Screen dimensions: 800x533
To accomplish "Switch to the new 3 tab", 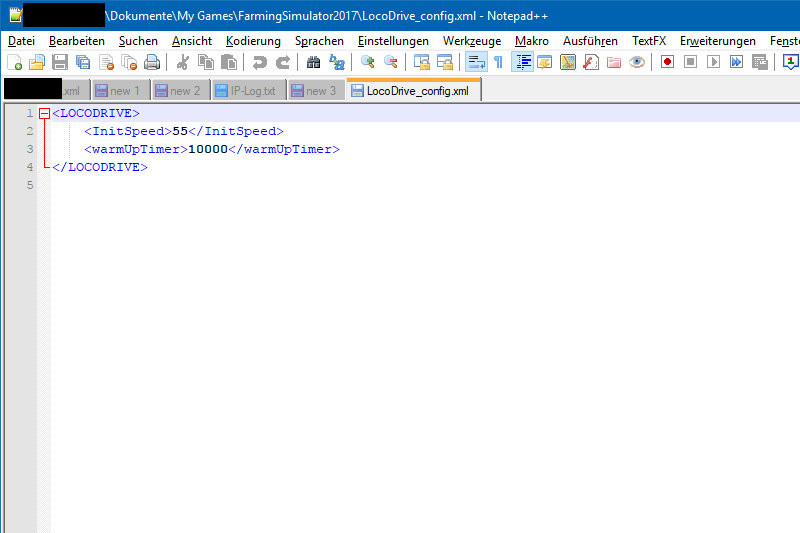I will [314, 91].
